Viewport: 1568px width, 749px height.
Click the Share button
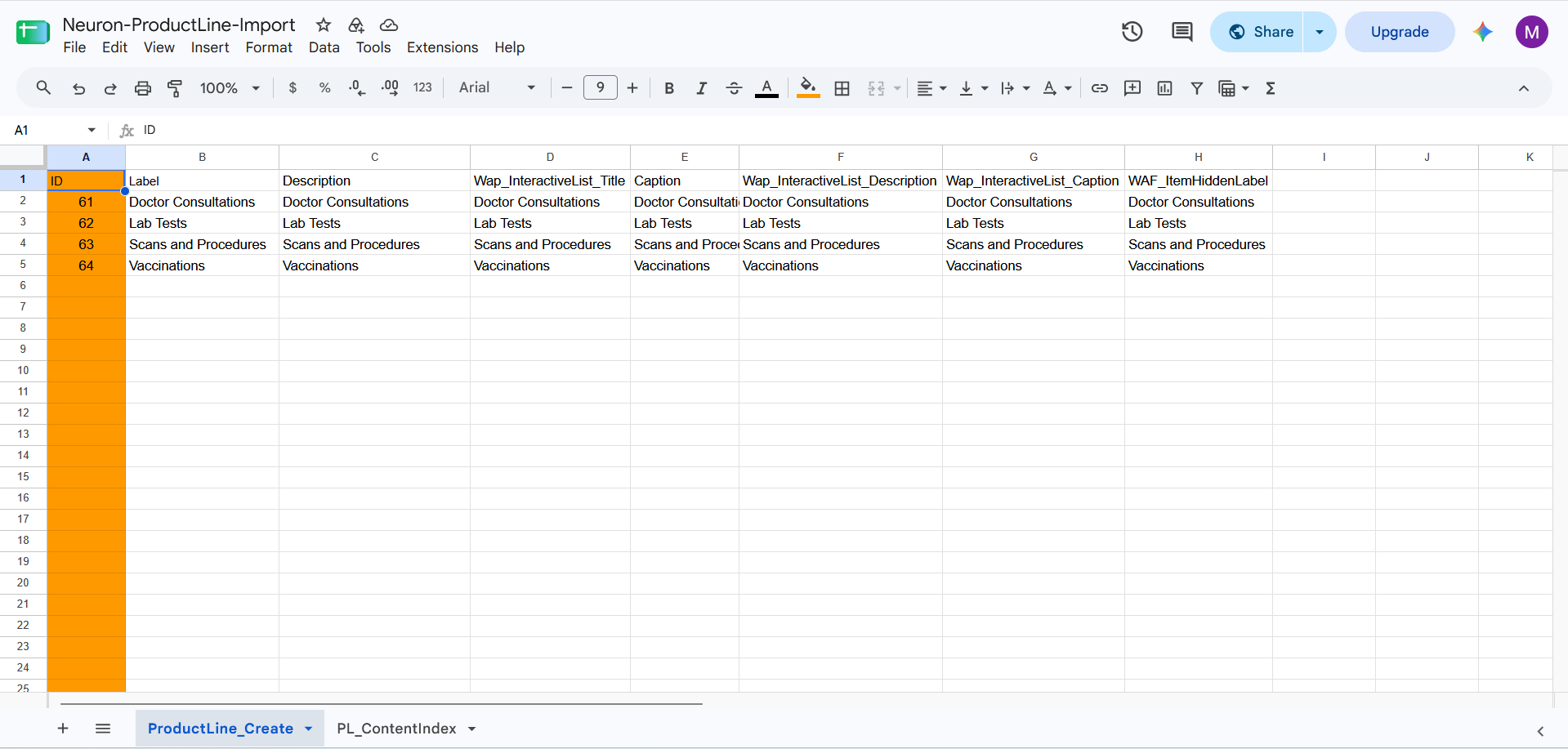pos(1257,32)
